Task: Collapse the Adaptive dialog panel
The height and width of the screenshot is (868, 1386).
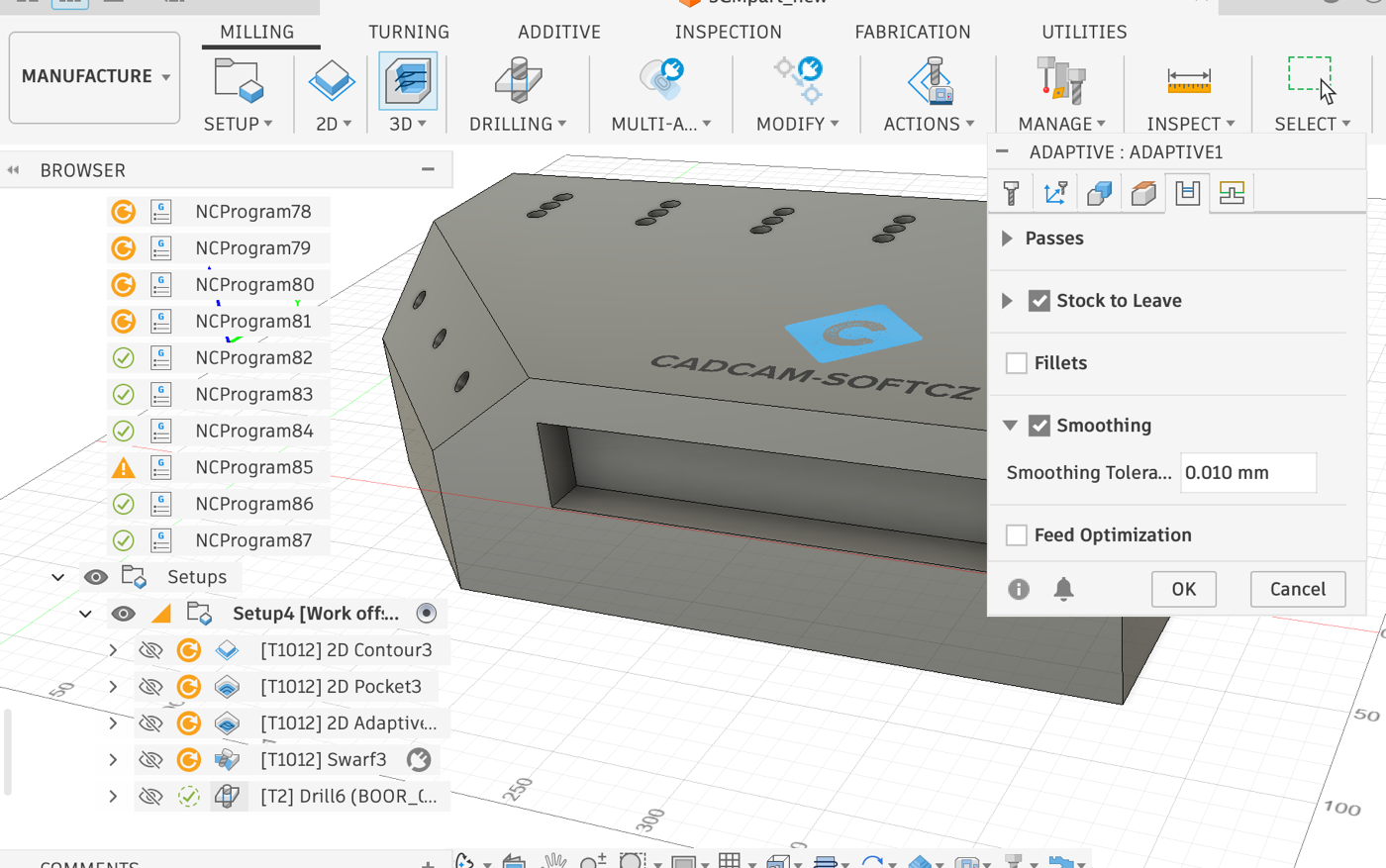Action: (1003, 151)
